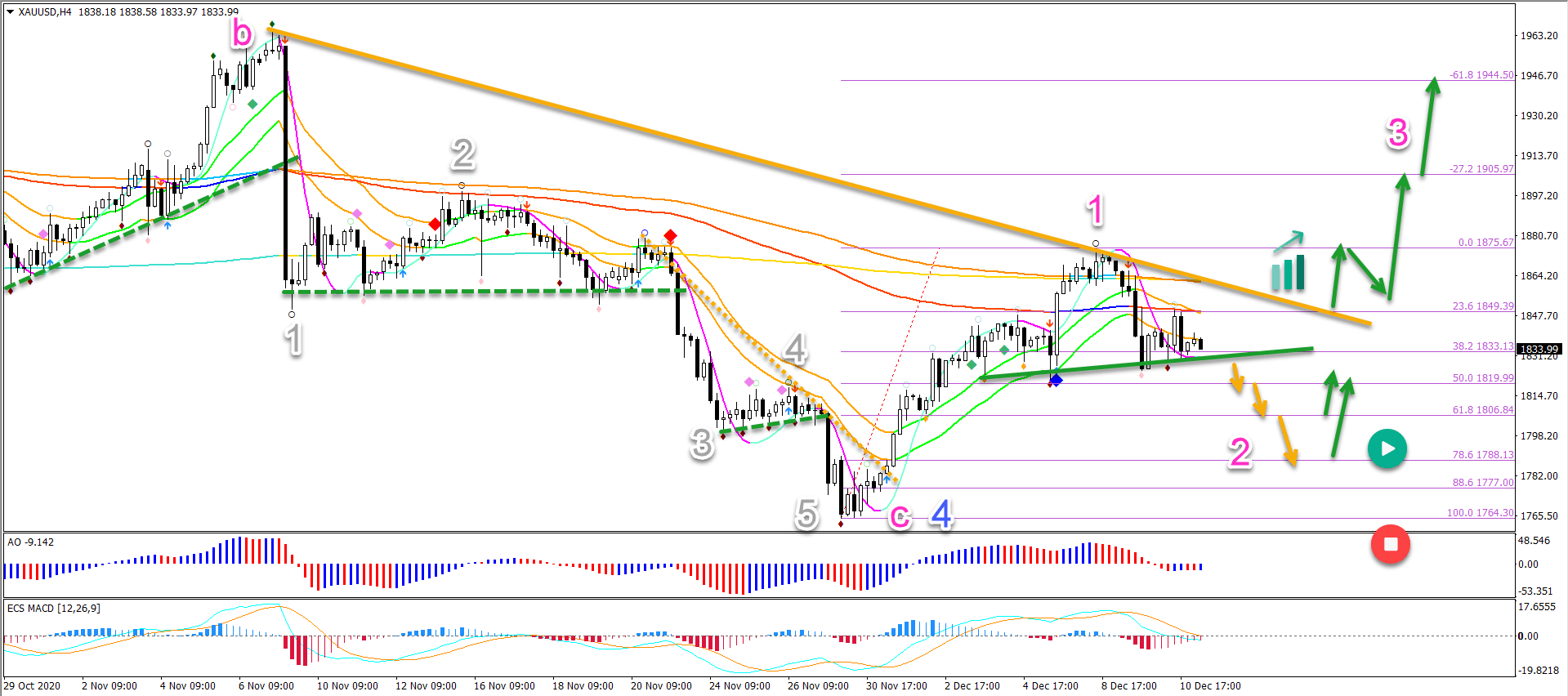1568x696 pixels.
Task: Click the 23.6 1849.39 Fibonacci level label
Action: 1483,306
